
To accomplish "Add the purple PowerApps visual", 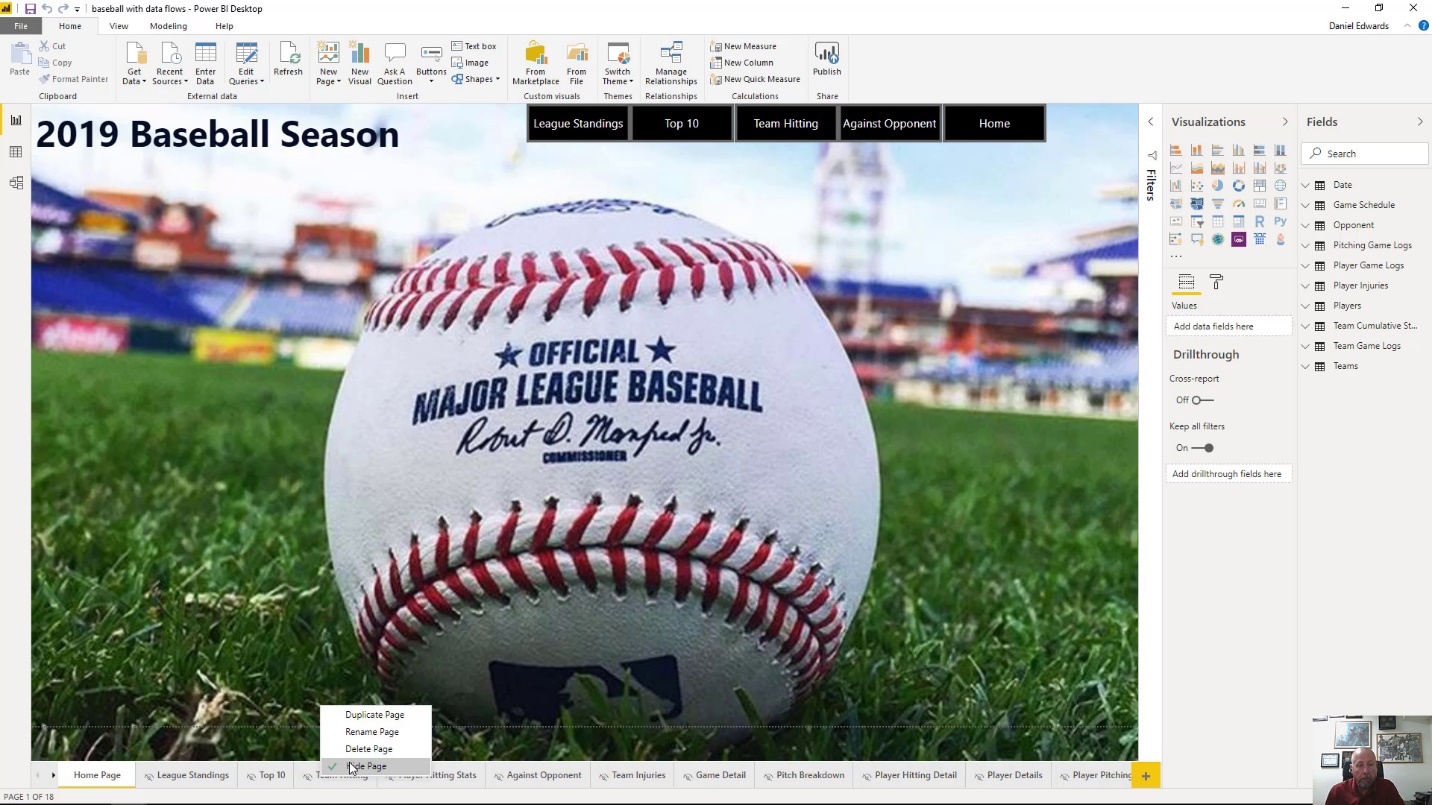I will pos(1238,239).
